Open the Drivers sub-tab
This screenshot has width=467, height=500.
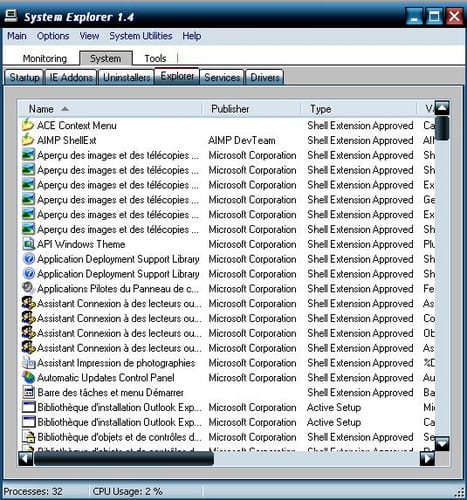tap(265, 77)
